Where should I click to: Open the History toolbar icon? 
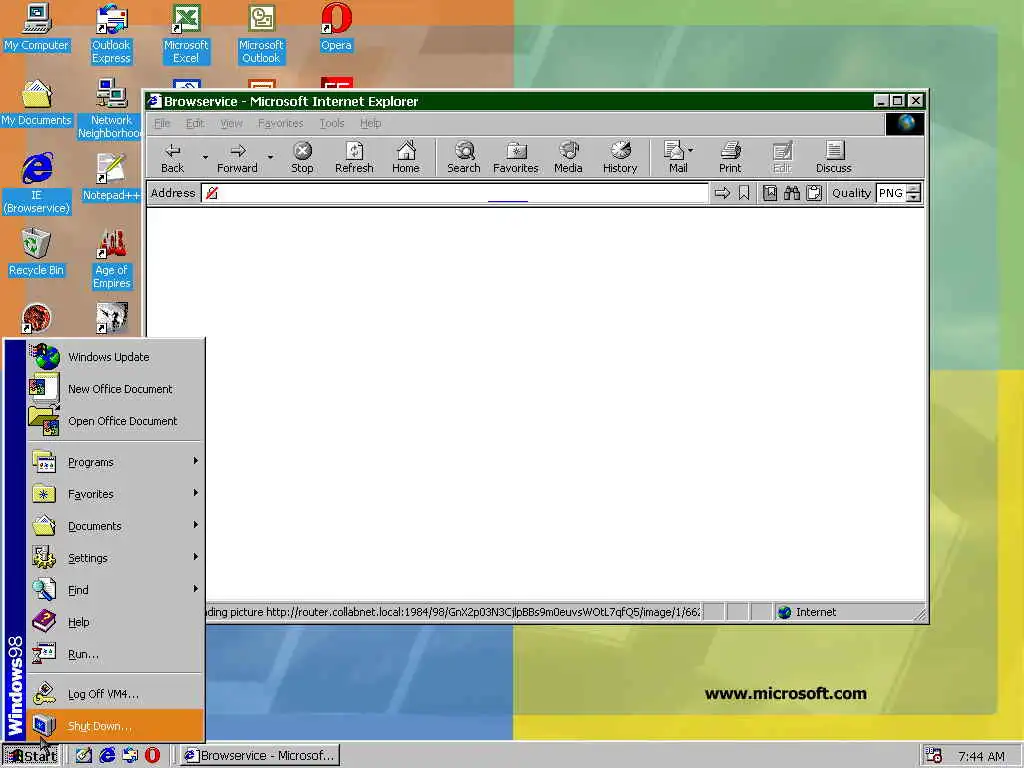620,158
